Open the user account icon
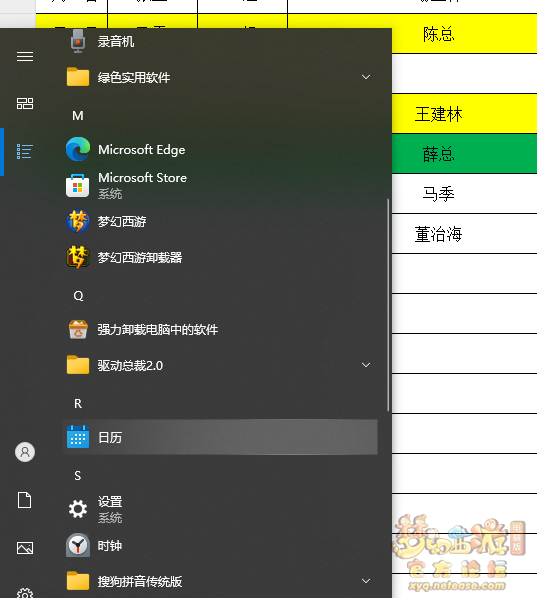The height and width of the screenshot is (598, 537). (25, 452)
